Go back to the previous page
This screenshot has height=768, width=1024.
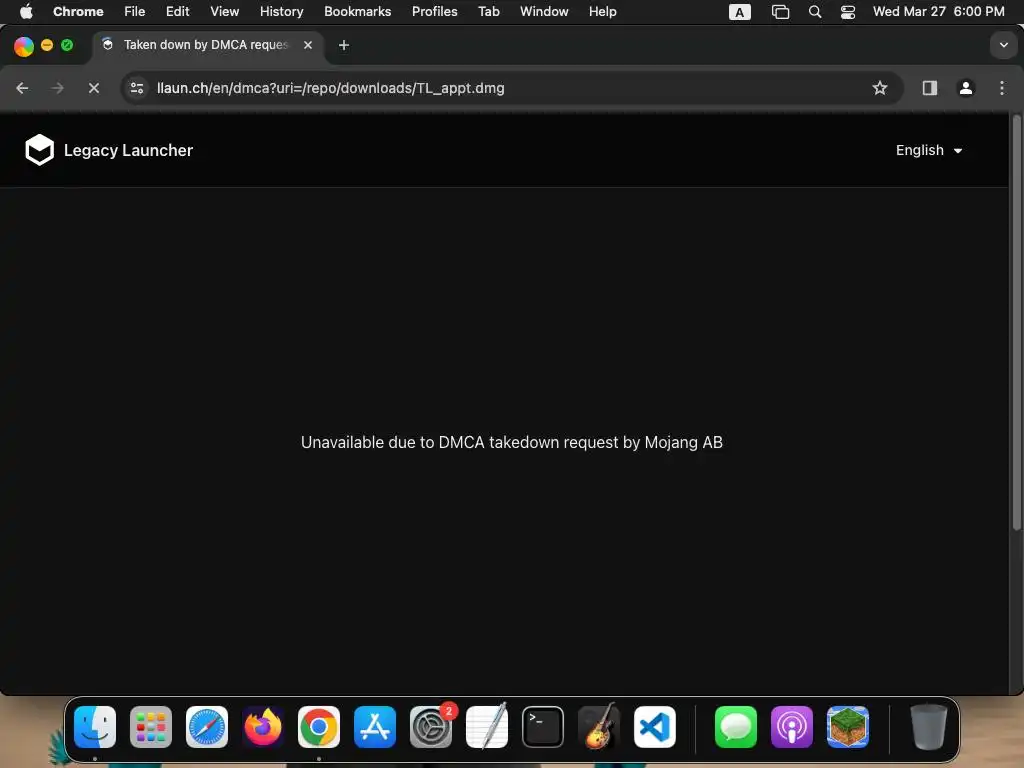coord(22,88)
